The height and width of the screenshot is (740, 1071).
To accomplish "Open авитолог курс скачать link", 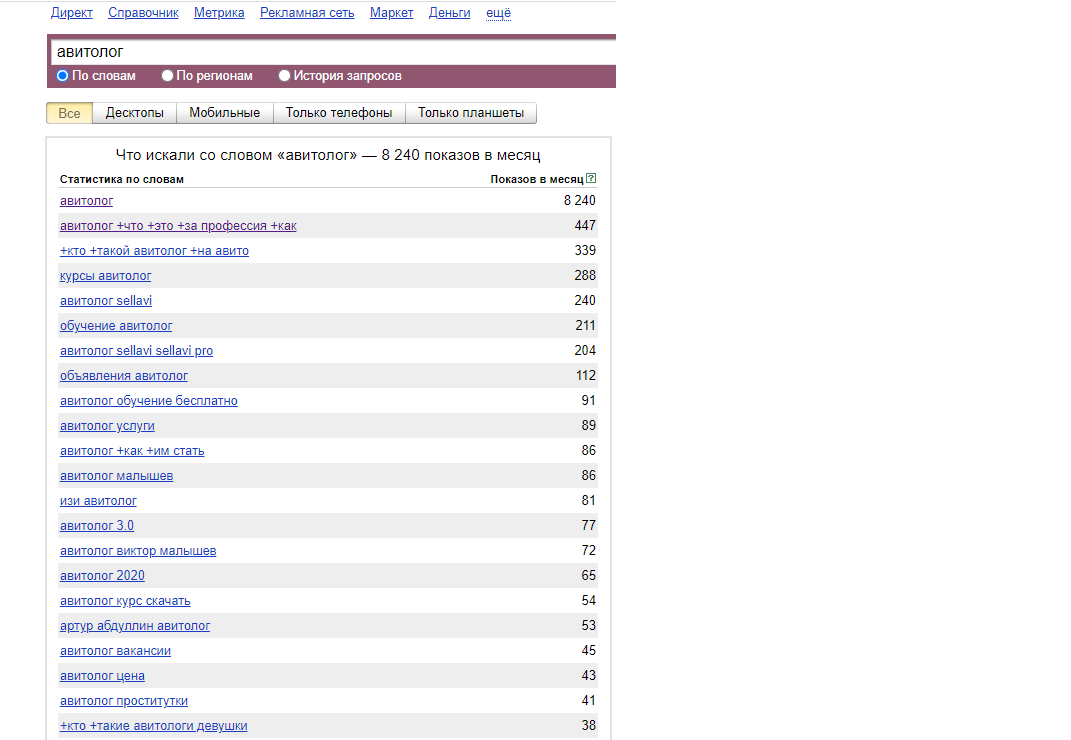I will [125, 601].
